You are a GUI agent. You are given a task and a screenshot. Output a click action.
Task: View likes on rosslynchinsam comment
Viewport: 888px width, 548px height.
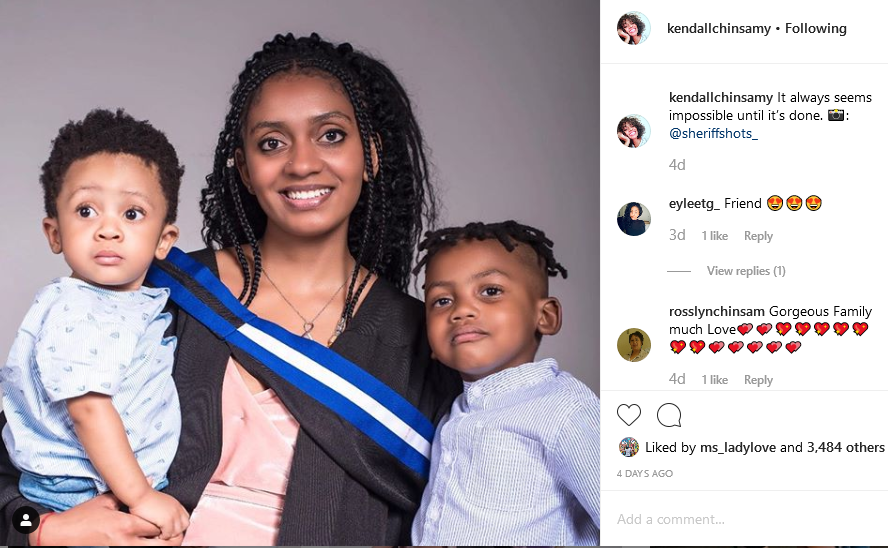(x=715, y=380)
